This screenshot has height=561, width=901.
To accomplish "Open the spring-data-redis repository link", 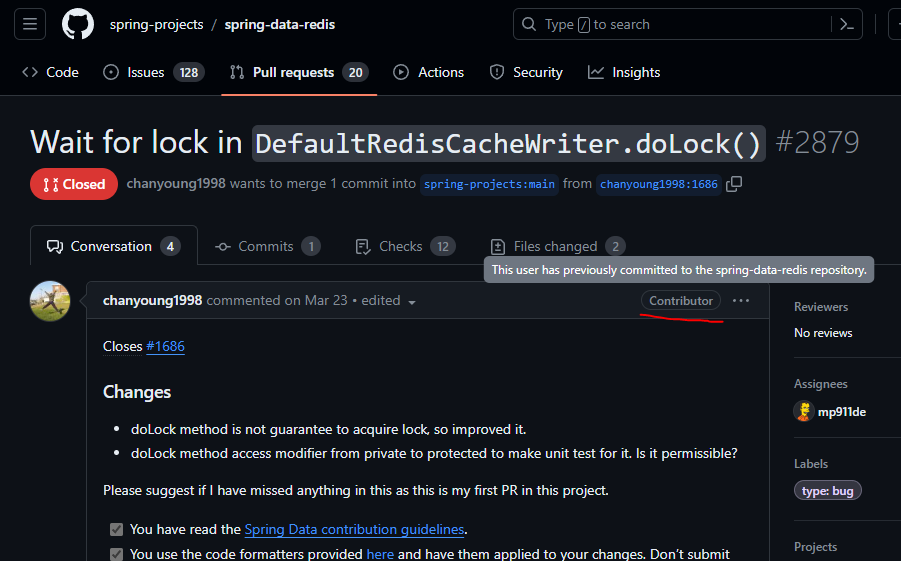I will (280, 25).
